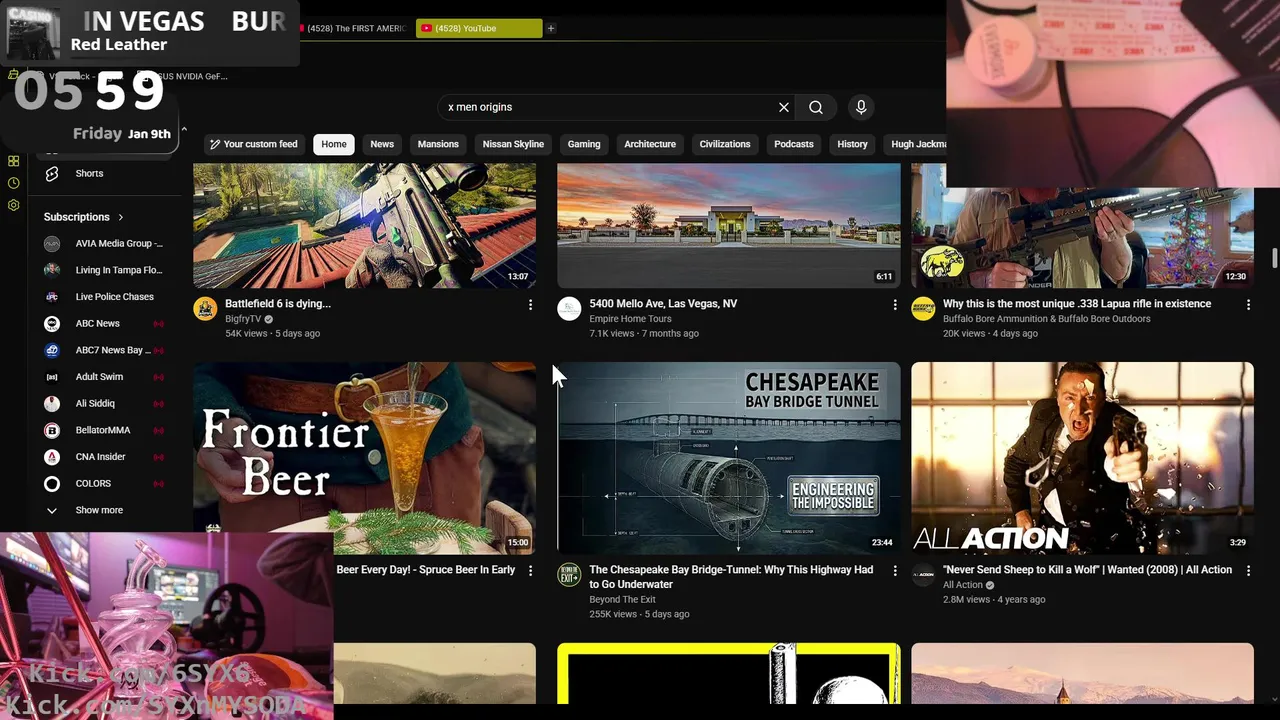Image resolution: width=1280 pixels, height=720 pixels.
Task: Open more options for Spruce Beer video
Action: (x=530, y=571)
